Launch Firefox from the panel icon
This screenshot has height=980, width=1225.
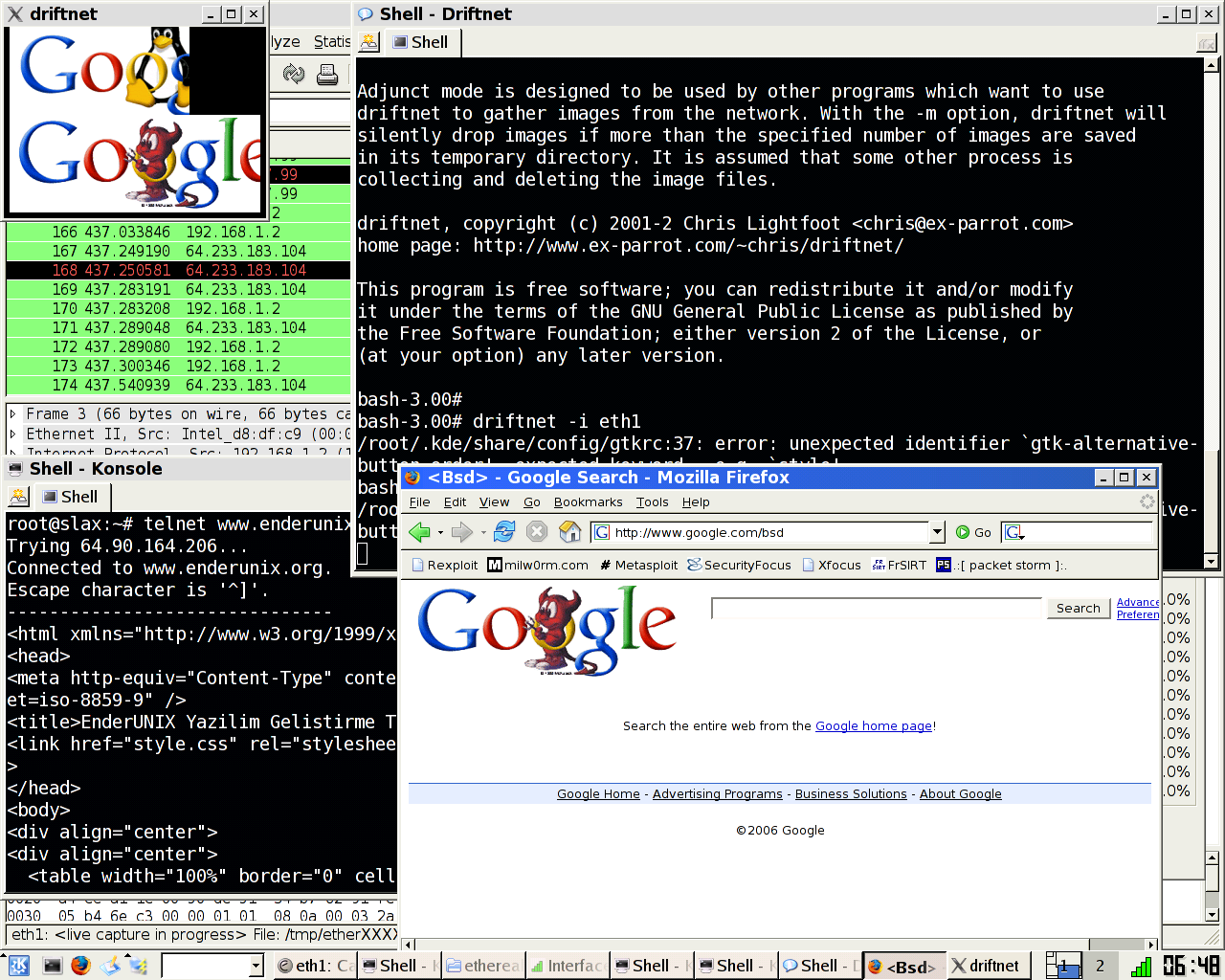coord(81,966)
